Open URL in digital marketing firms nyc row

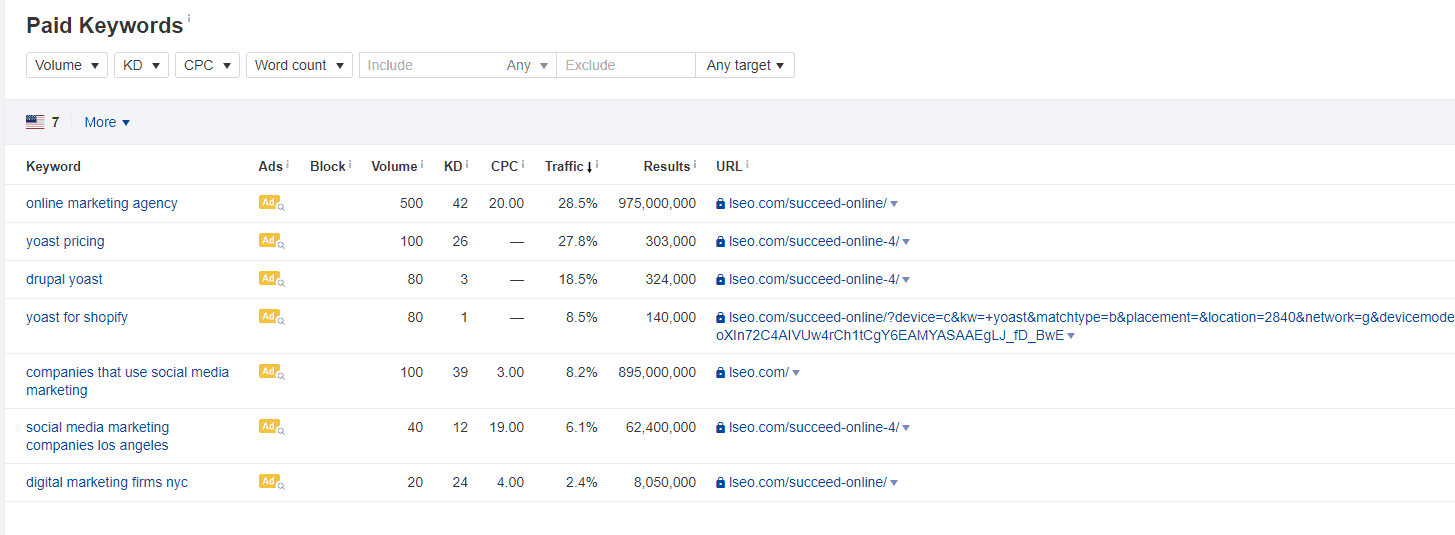coord(808,482)
